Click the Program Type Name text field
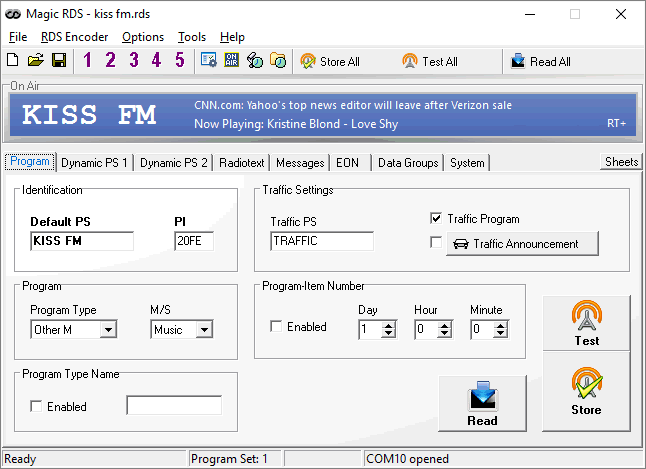This screenshot has height=469, width=646. click(x=174, y=405)
